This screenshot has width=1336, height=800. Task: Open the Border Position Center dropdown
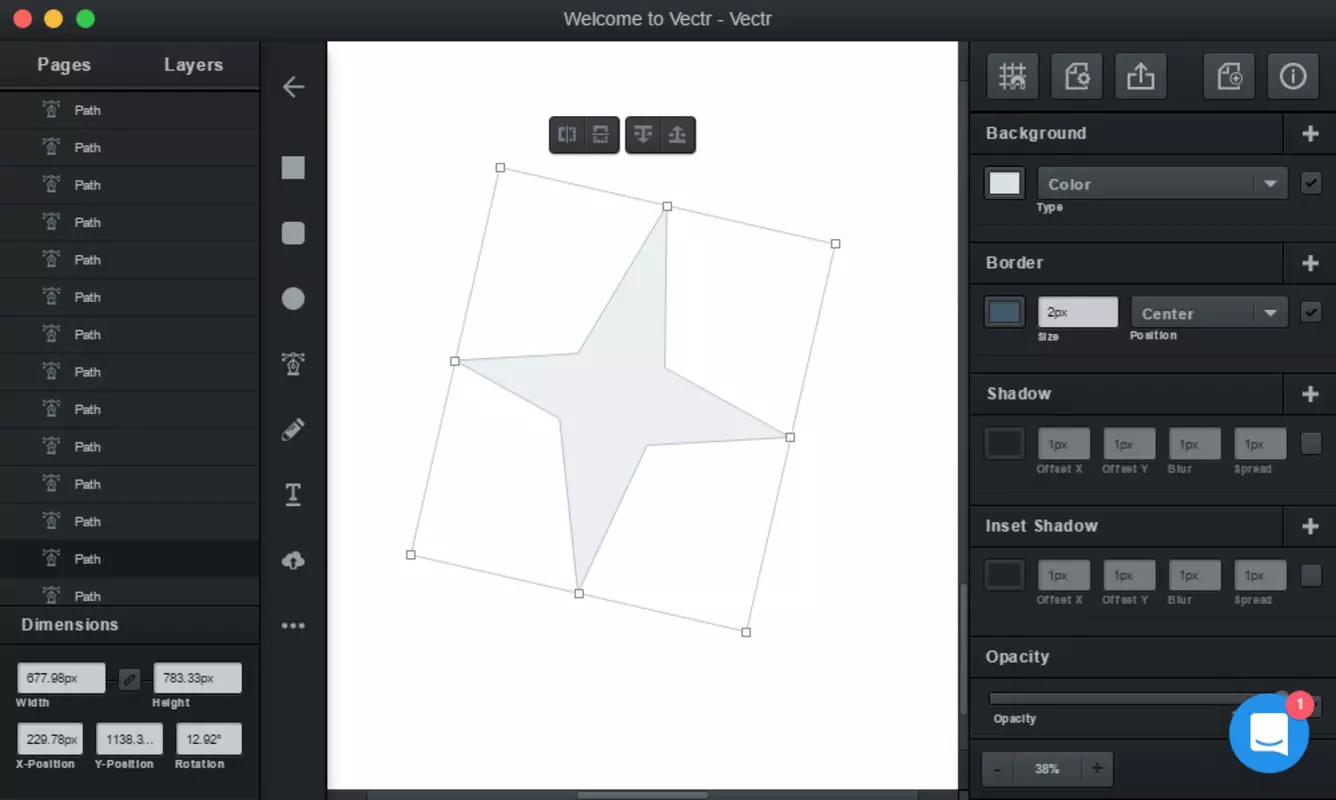coord(1208,313)
